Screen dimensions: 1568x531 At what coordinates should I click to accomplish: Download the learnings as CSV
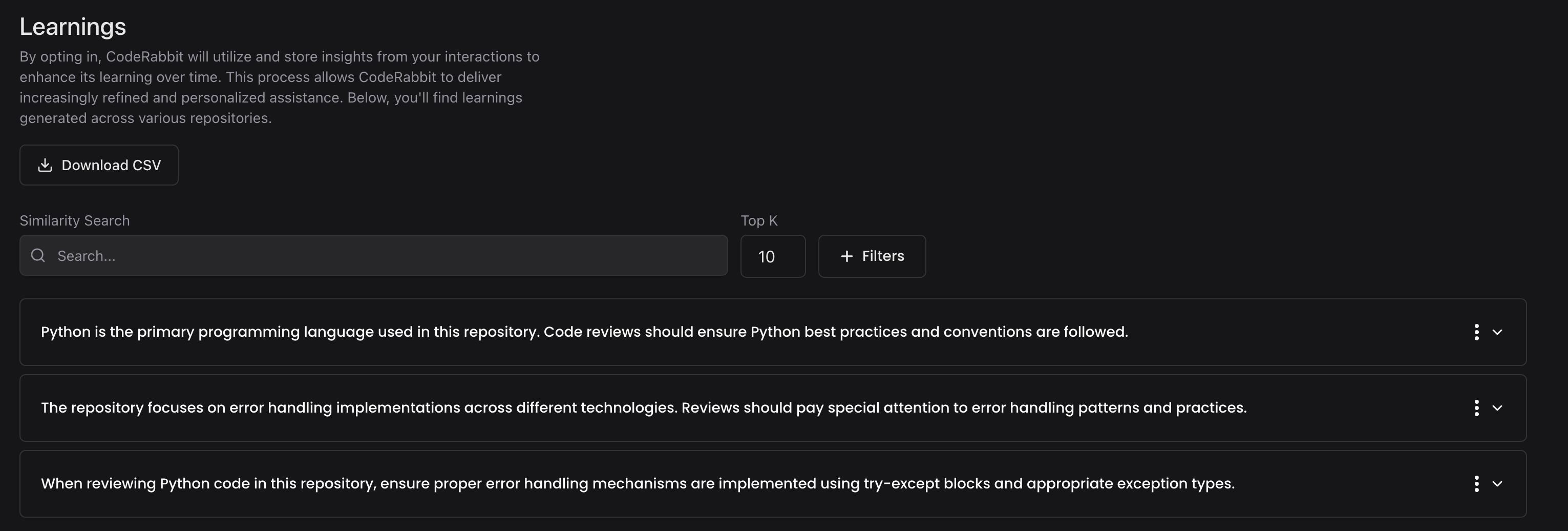pos(99,165)
